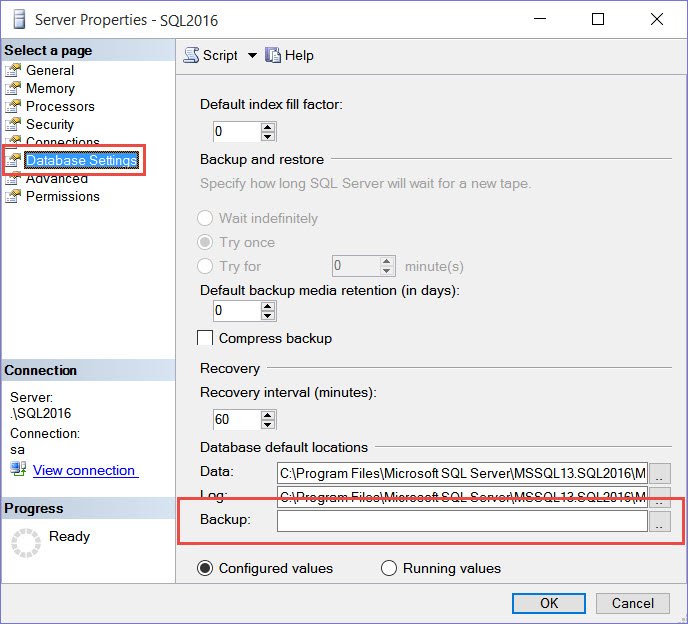
Task: Click the View connection computer icon
Action: click(x=18, y=469)
